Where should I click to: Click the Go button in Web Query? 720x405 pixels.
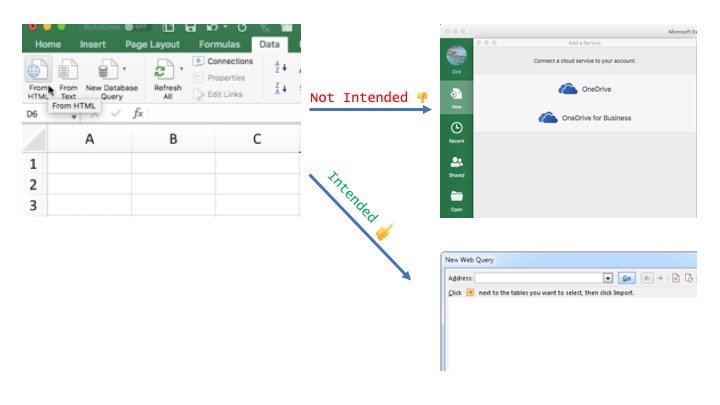click(x=626, y=278)
